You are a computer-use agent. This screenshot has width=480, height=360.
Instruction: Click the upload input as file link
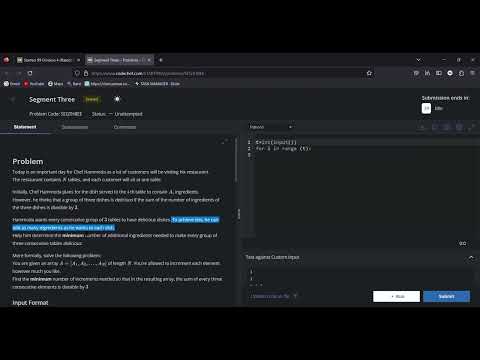[x=270, y=296]
